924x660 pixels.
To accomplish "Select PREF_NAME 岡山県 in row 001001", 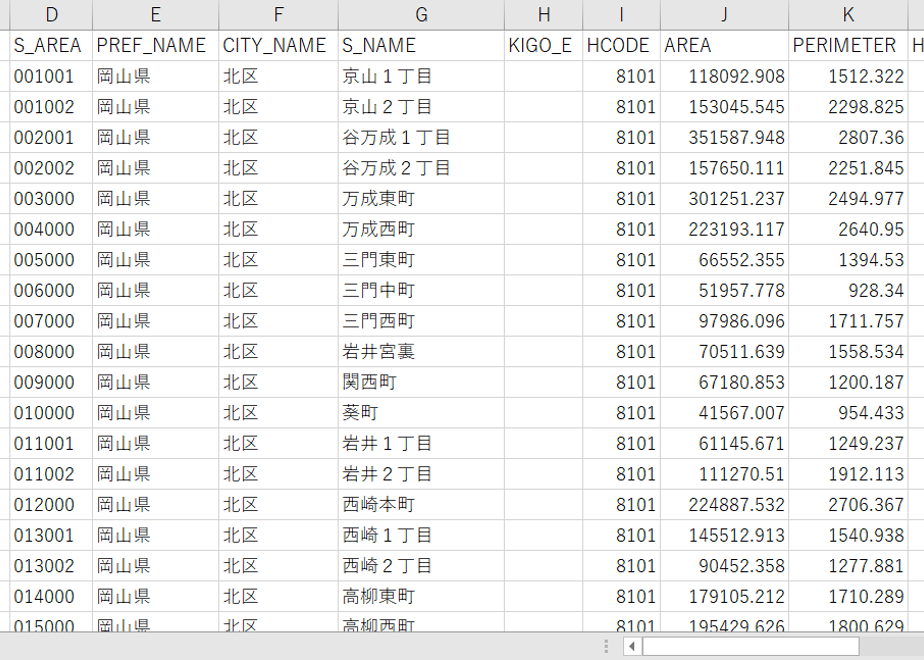I will pyautogui.click(x=156, y=76).
